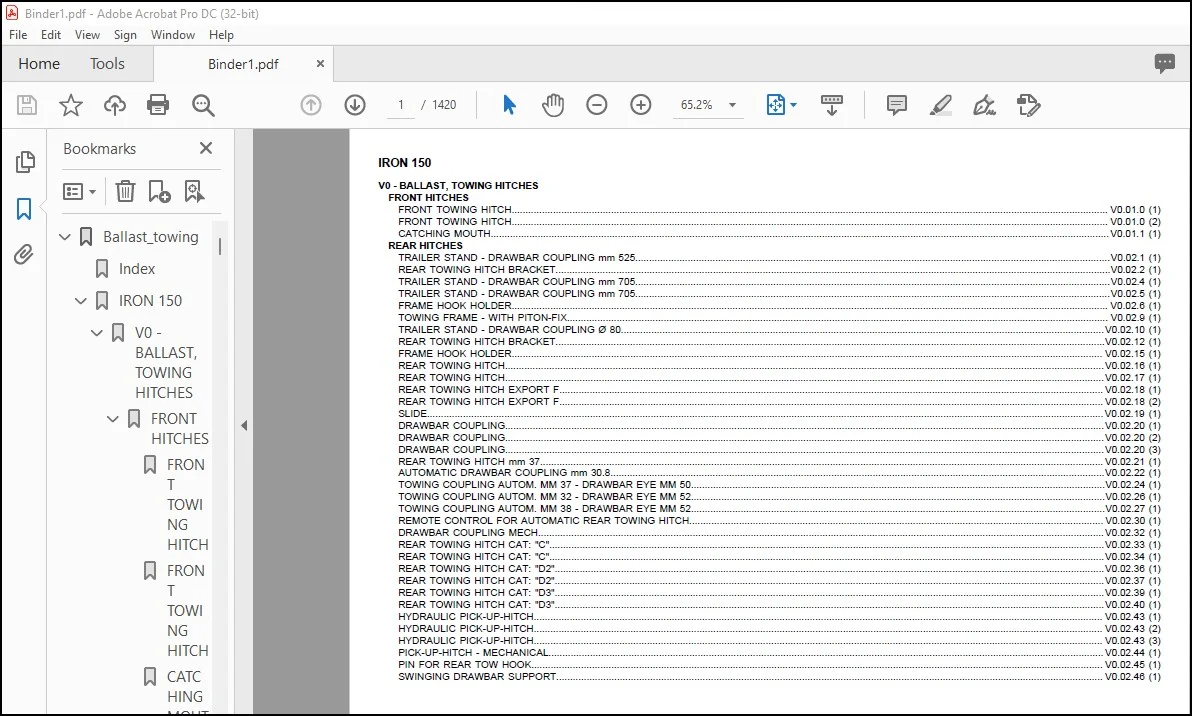This screenshot has height=716, width=1192.
Task: Switch to the Tools tab
Action: (107, 64)
